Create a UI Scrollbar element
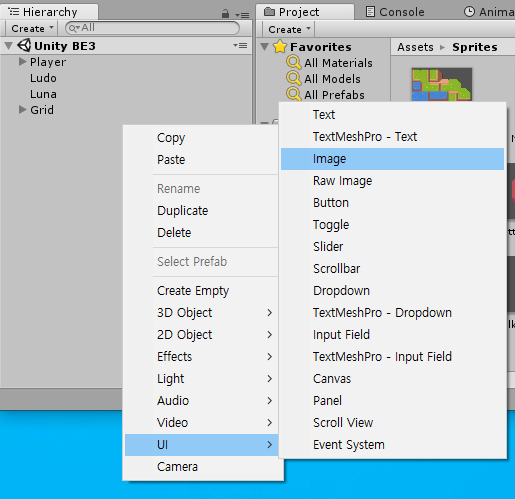 point(392,269)
